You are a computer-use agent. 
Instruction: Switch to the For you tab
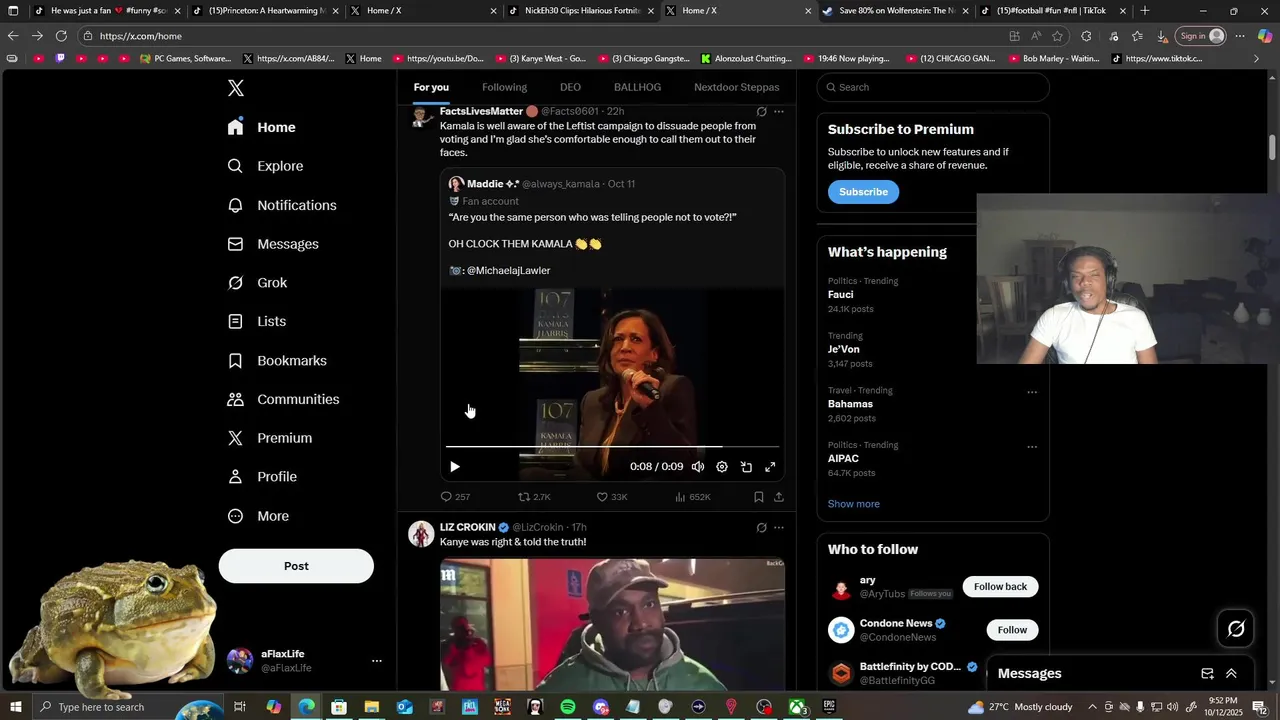pos(431,87)
